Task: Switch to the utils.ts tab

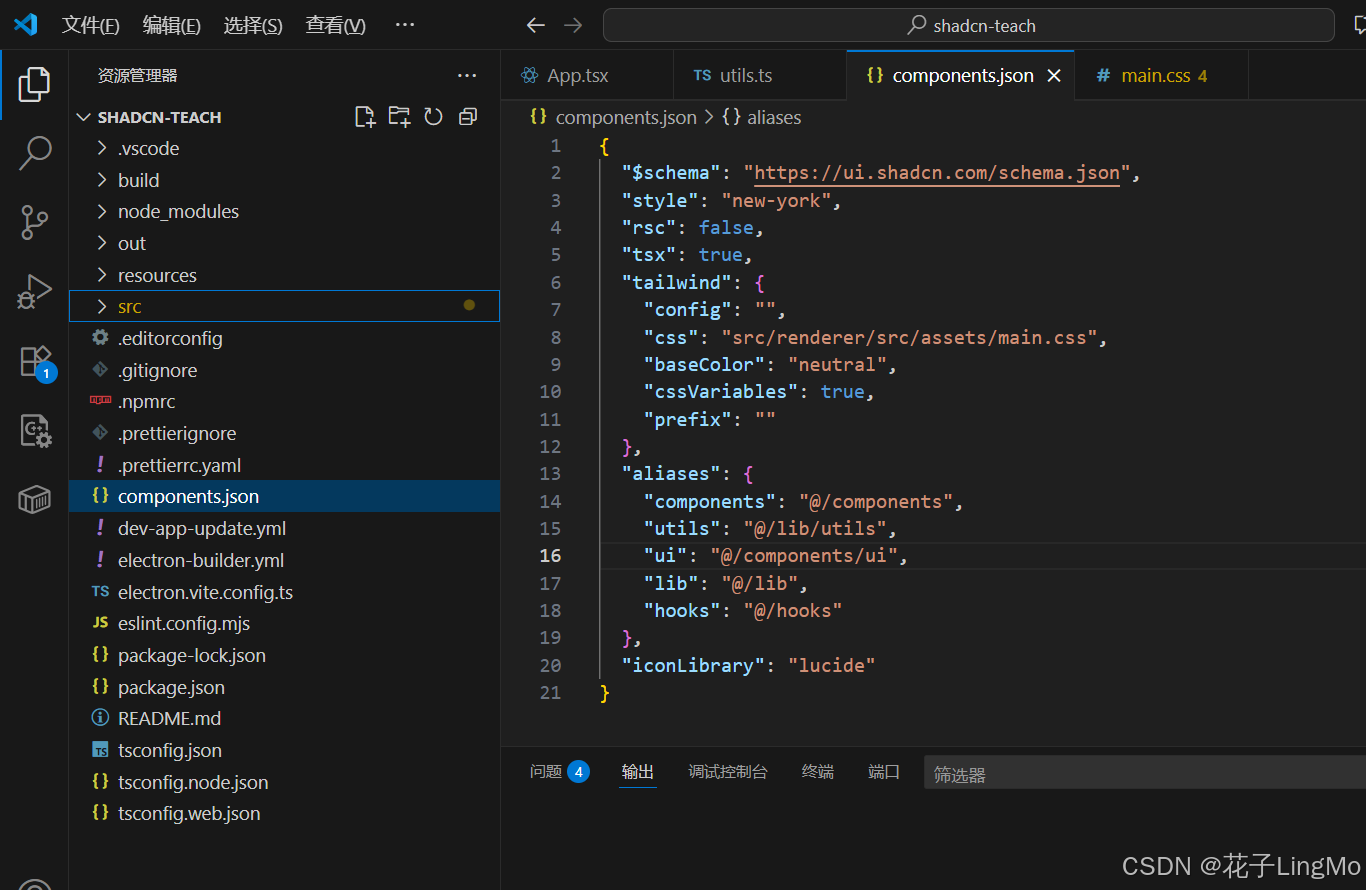Action: click(x=760, y=76)
